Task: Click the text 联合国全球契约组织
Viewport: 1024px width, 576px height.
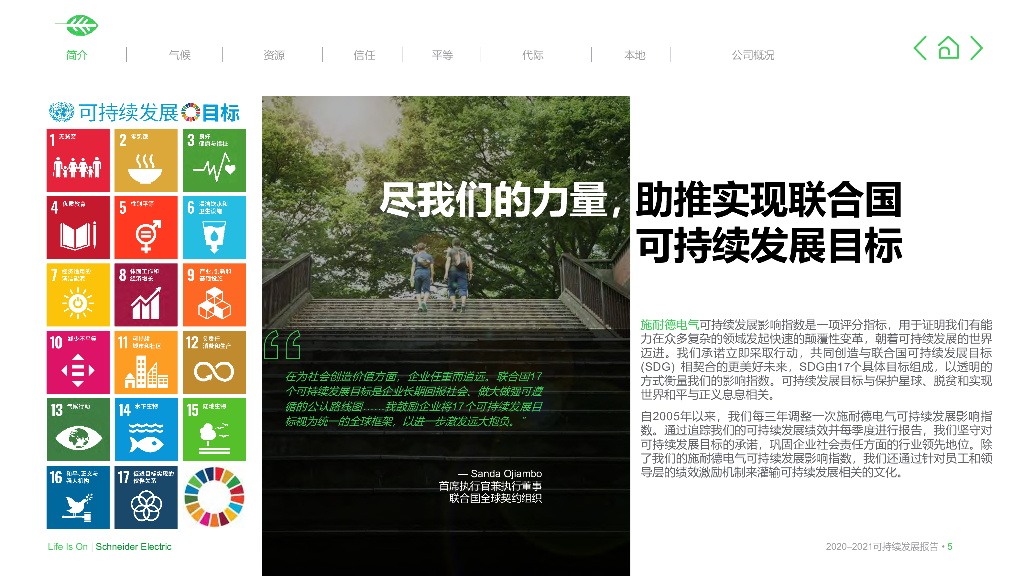Action: click(x=496, y=498)
